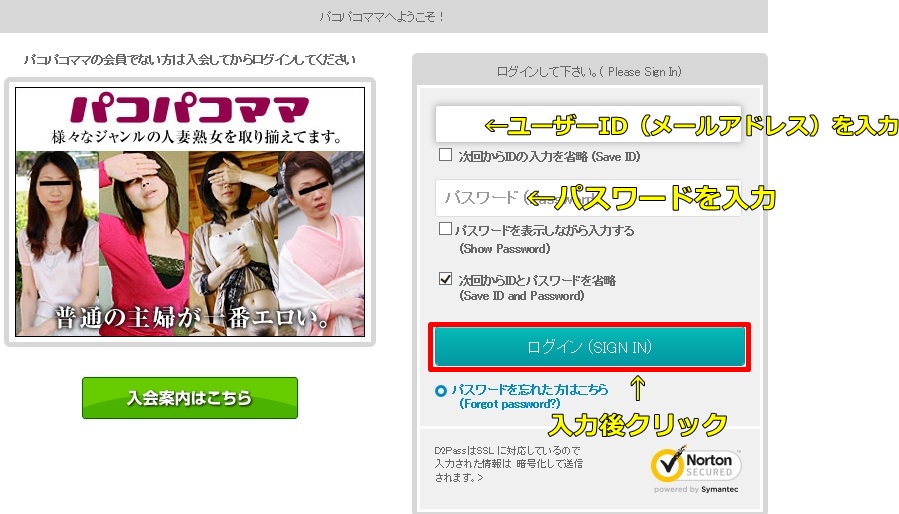899x514 pixels.
Task: Open the Forgot password link
Action: point(529,396)
